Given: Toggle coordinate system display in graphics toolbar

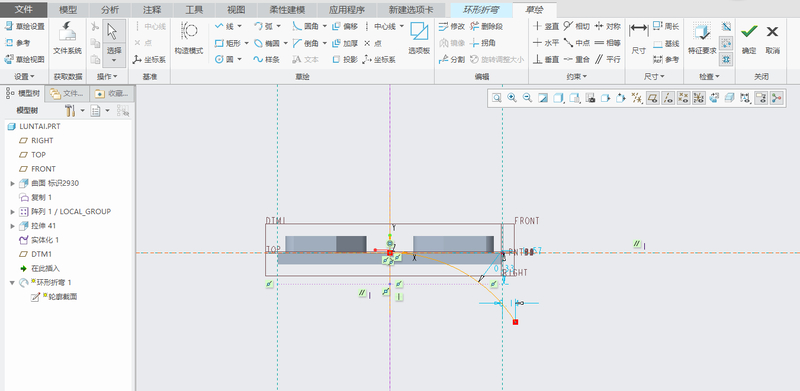Looking at the screenshot, I should click(x=699, y=98).
